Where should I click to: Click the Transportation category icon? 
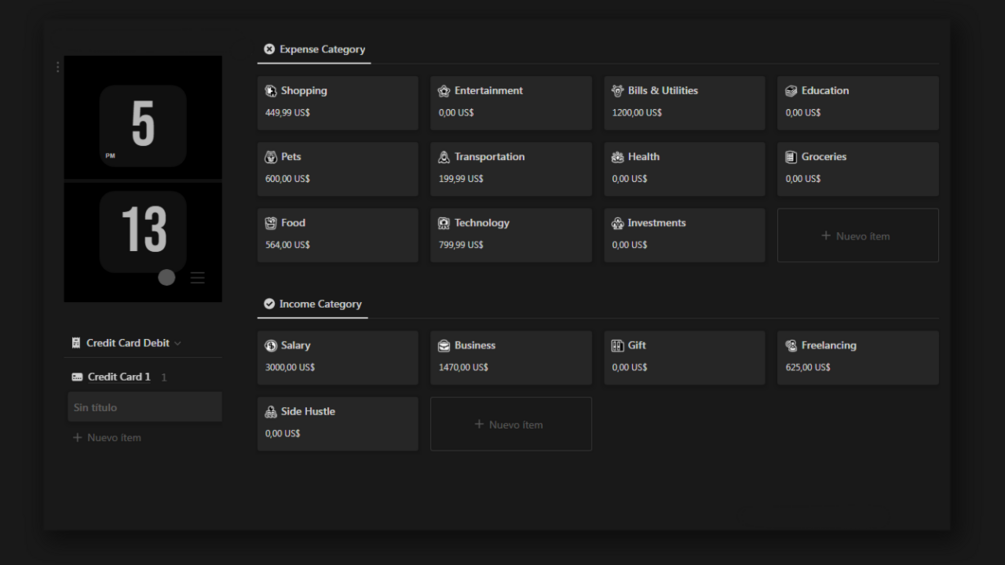point(444,157)
